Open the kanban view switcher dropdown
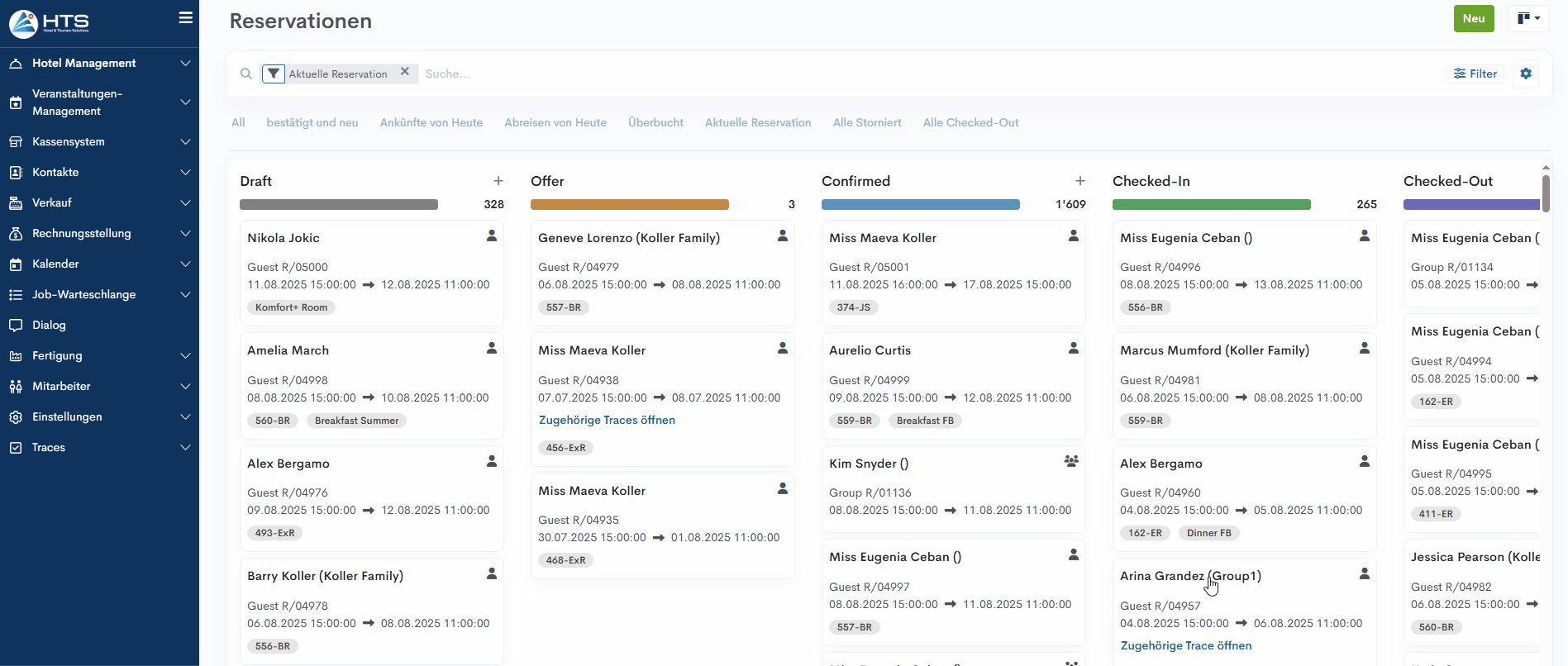 pos(1527,18)
